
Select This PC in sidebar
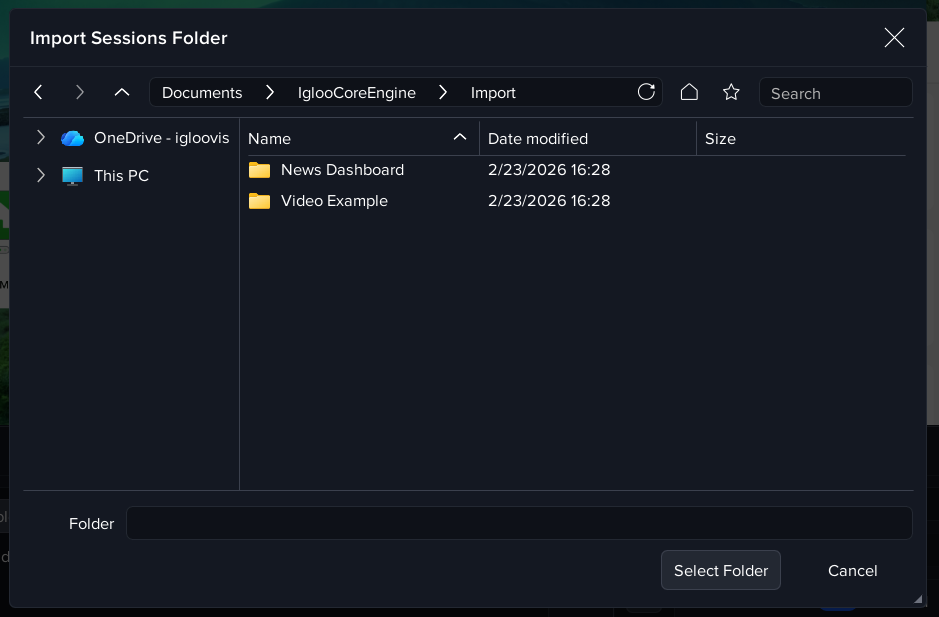[x=121, y=175]
